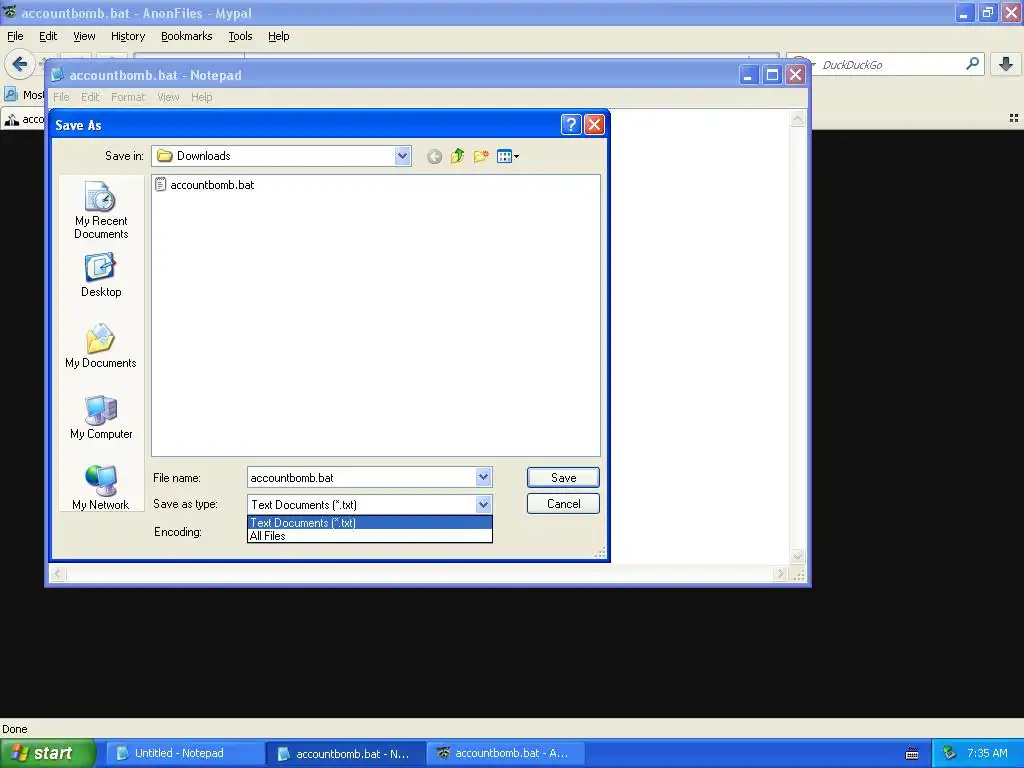Switch to Untitled - Notepad taskbar item
1024x768 pixels.
click(x=184, y=753)
